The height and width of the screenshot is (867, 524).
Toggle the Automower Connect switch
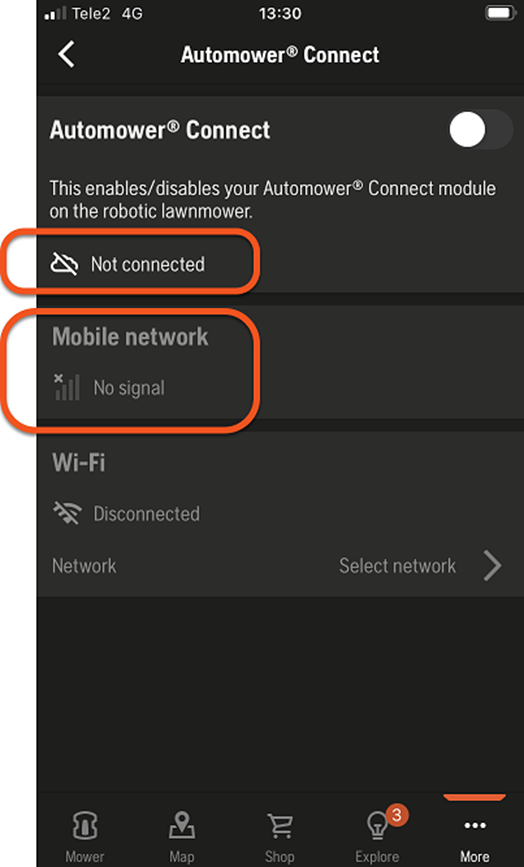pyautogui.click(x=480, y=130)
